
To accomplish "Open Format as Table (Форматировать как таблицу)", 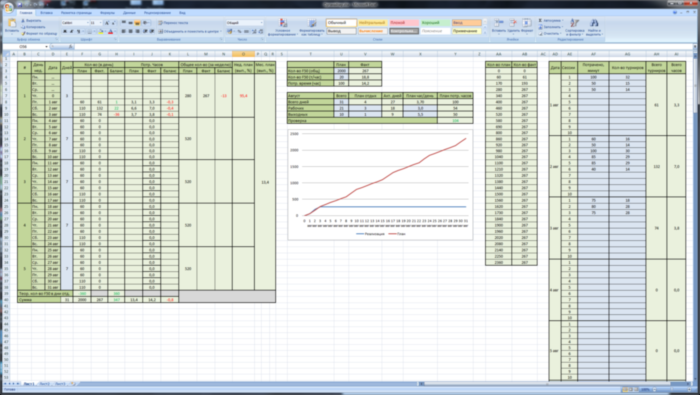I will [312, 27].
